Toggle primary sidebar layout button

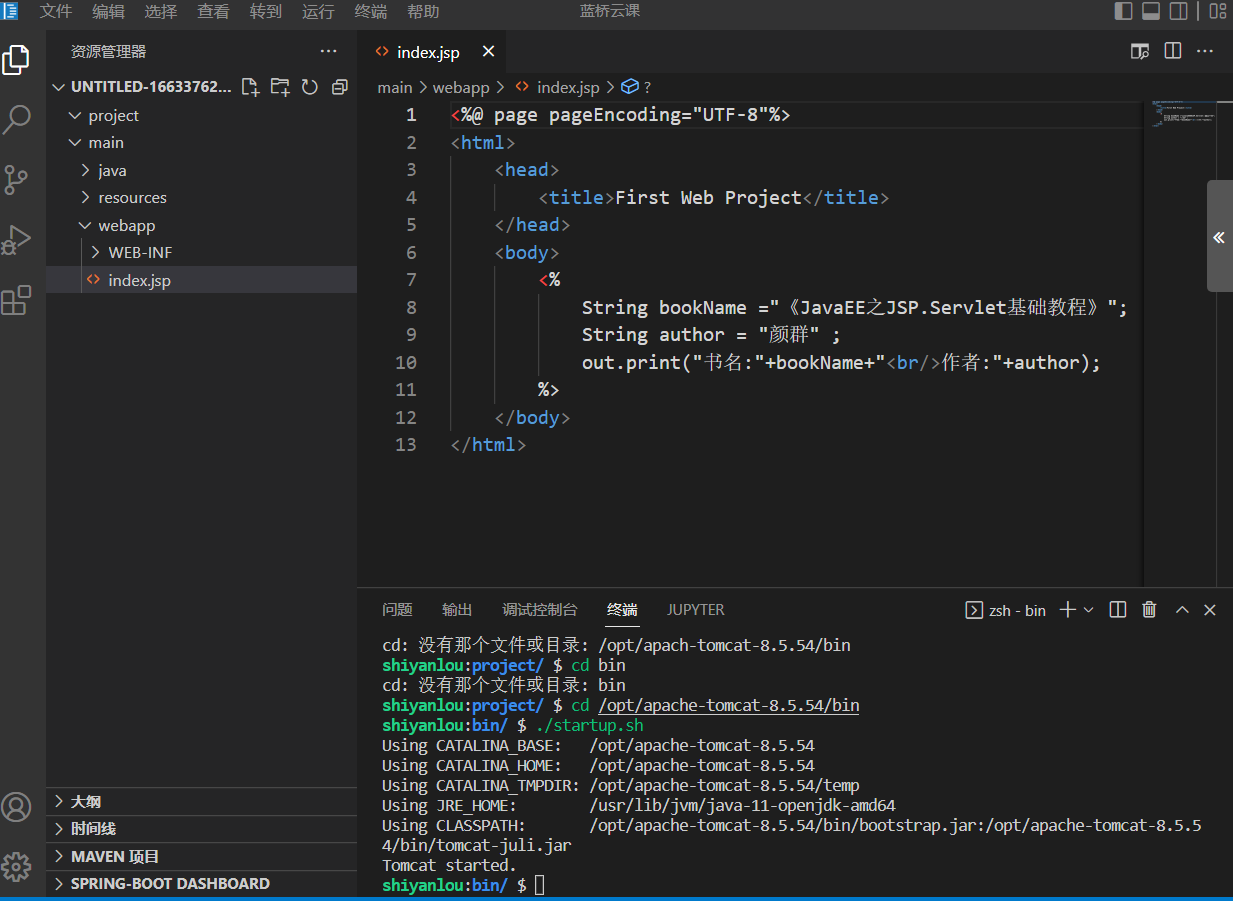(x=1124, y=11)
